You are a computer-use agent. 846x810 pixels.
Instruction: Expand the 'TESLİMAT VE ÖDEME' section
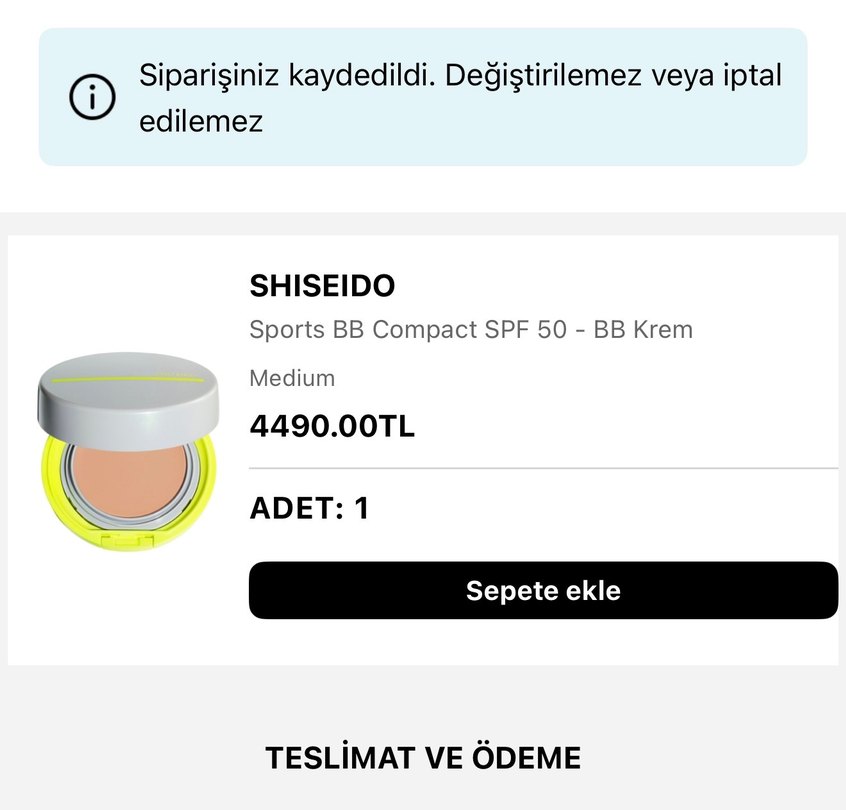point(423,757)
